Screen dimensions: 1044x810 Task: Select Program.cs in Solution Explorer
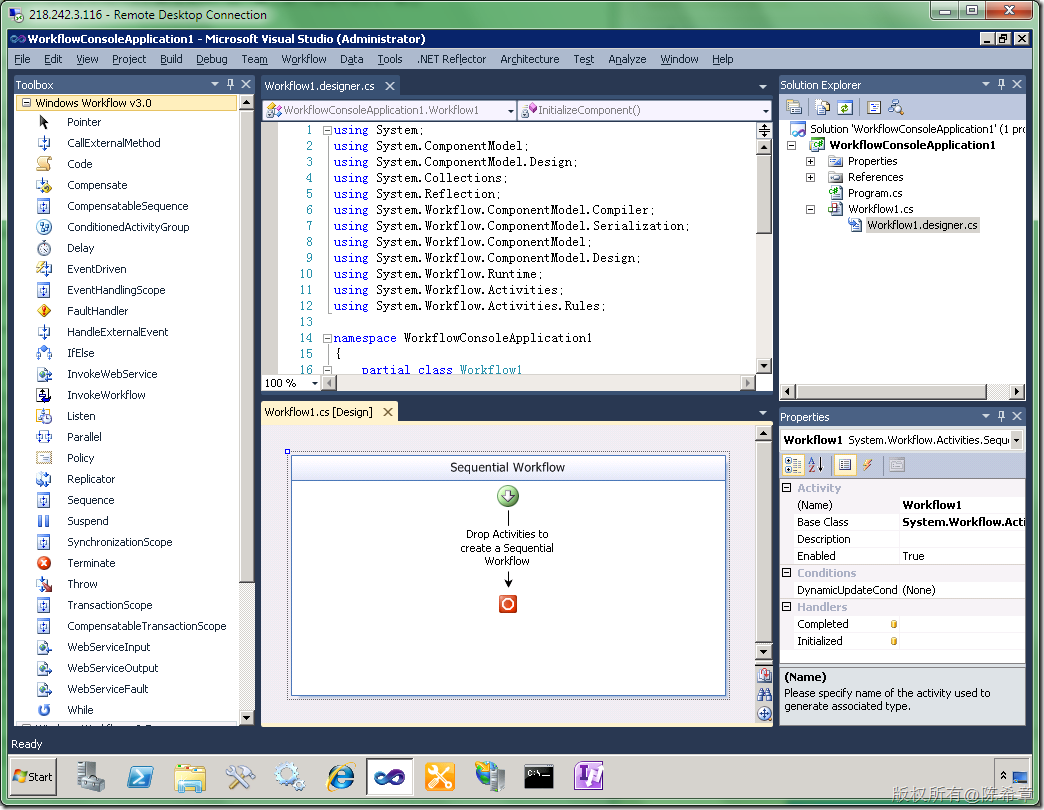pos(875,193)
